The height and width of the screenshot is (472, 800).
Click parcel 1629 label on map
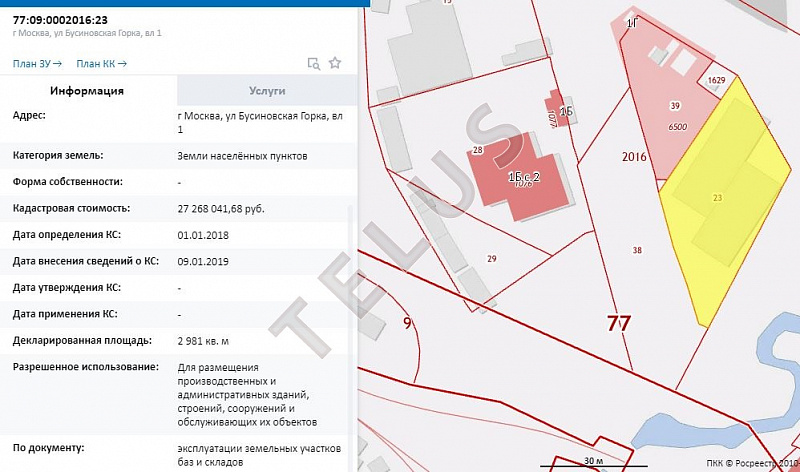(x=716, y=80)
